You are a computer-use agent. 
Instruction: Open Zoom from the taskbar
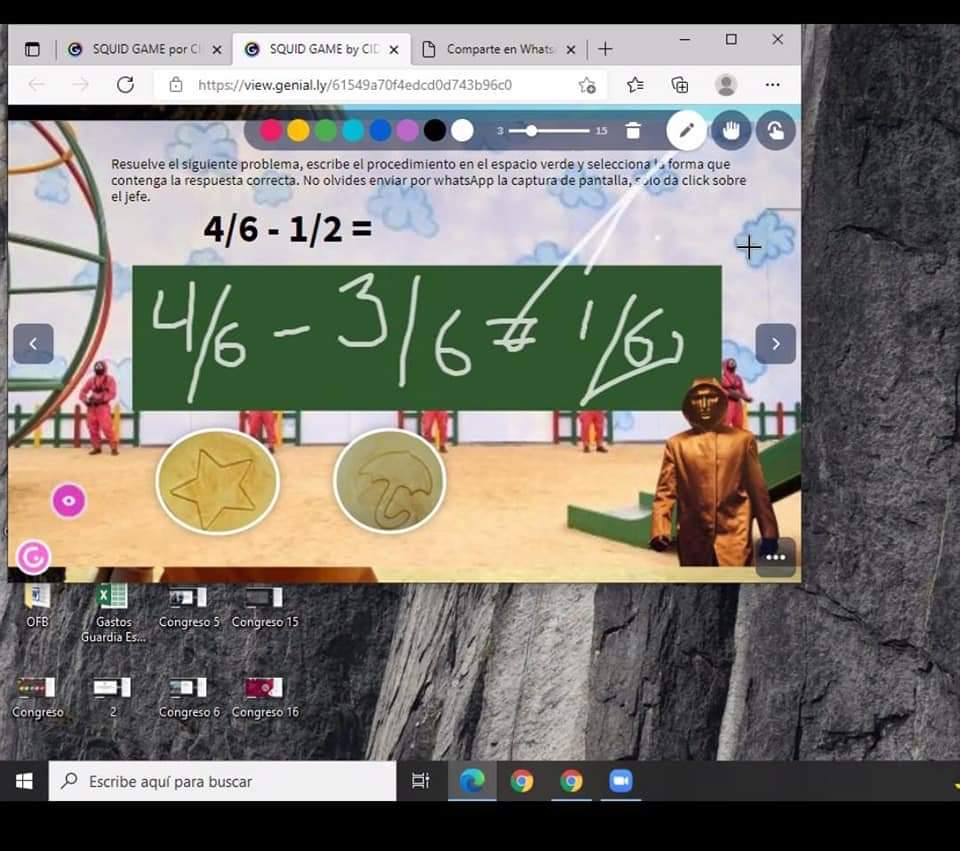pyautogui.click(x=620, y=781)
